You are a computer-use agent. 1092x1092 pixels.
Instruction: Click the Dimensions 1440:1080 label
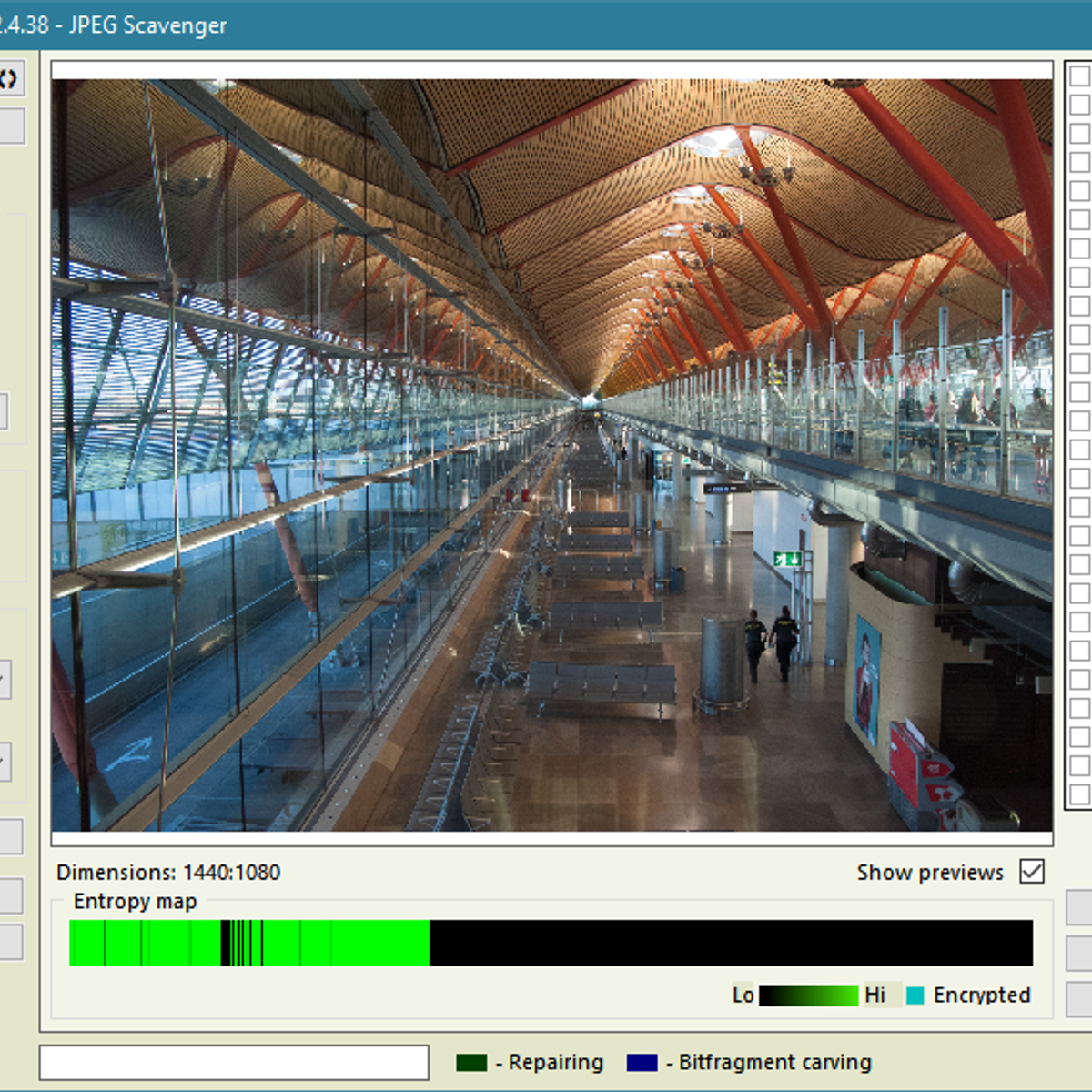pos(168,873)
